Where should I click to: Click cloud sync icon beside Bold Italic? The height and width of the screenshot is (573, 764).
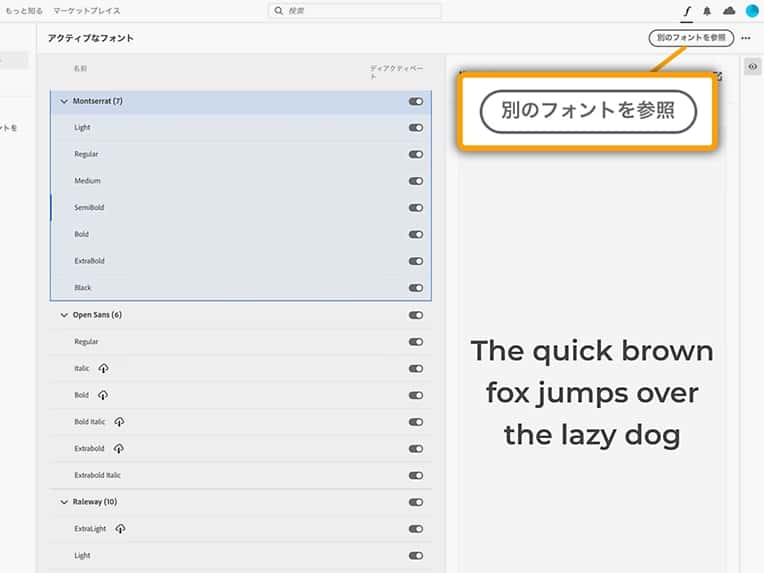tap(119, 422)
